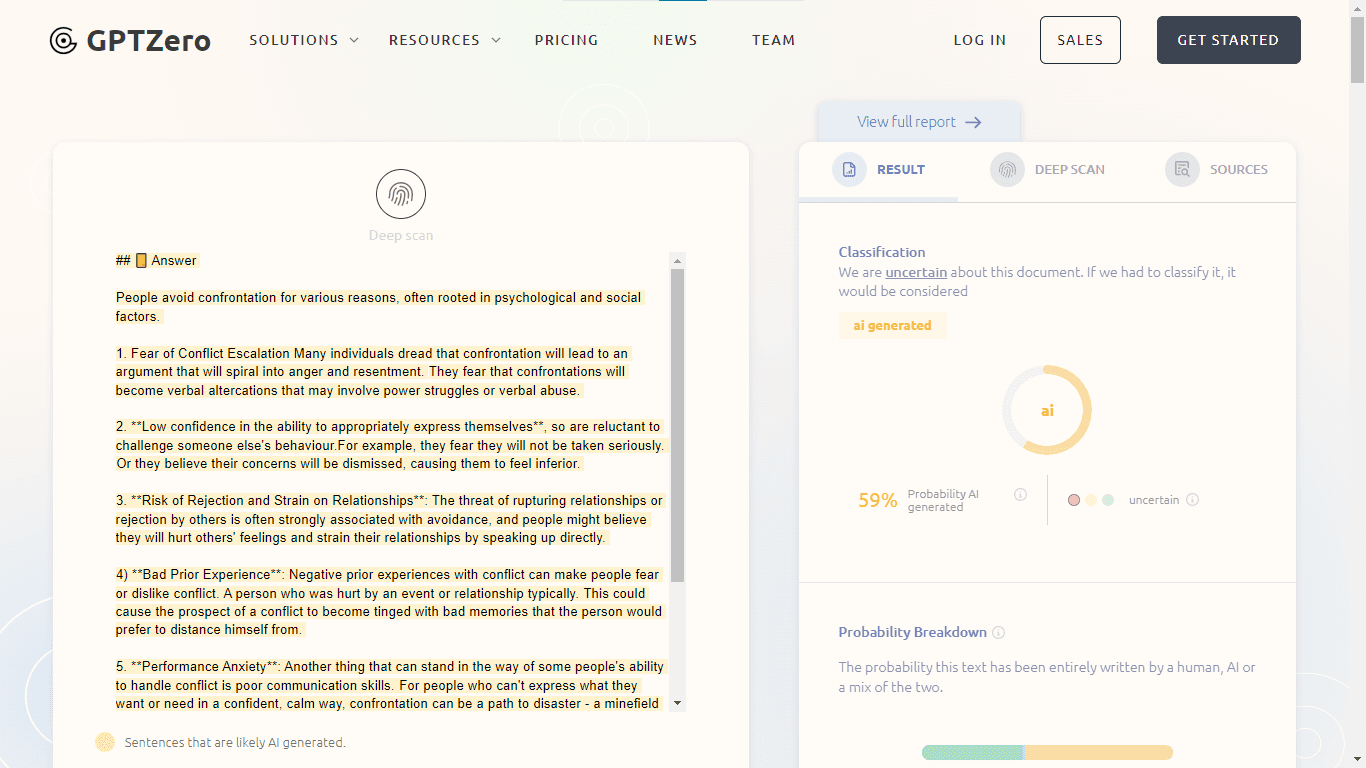Click the Deep scan fingerprint icon

click(x=401, y=194)
